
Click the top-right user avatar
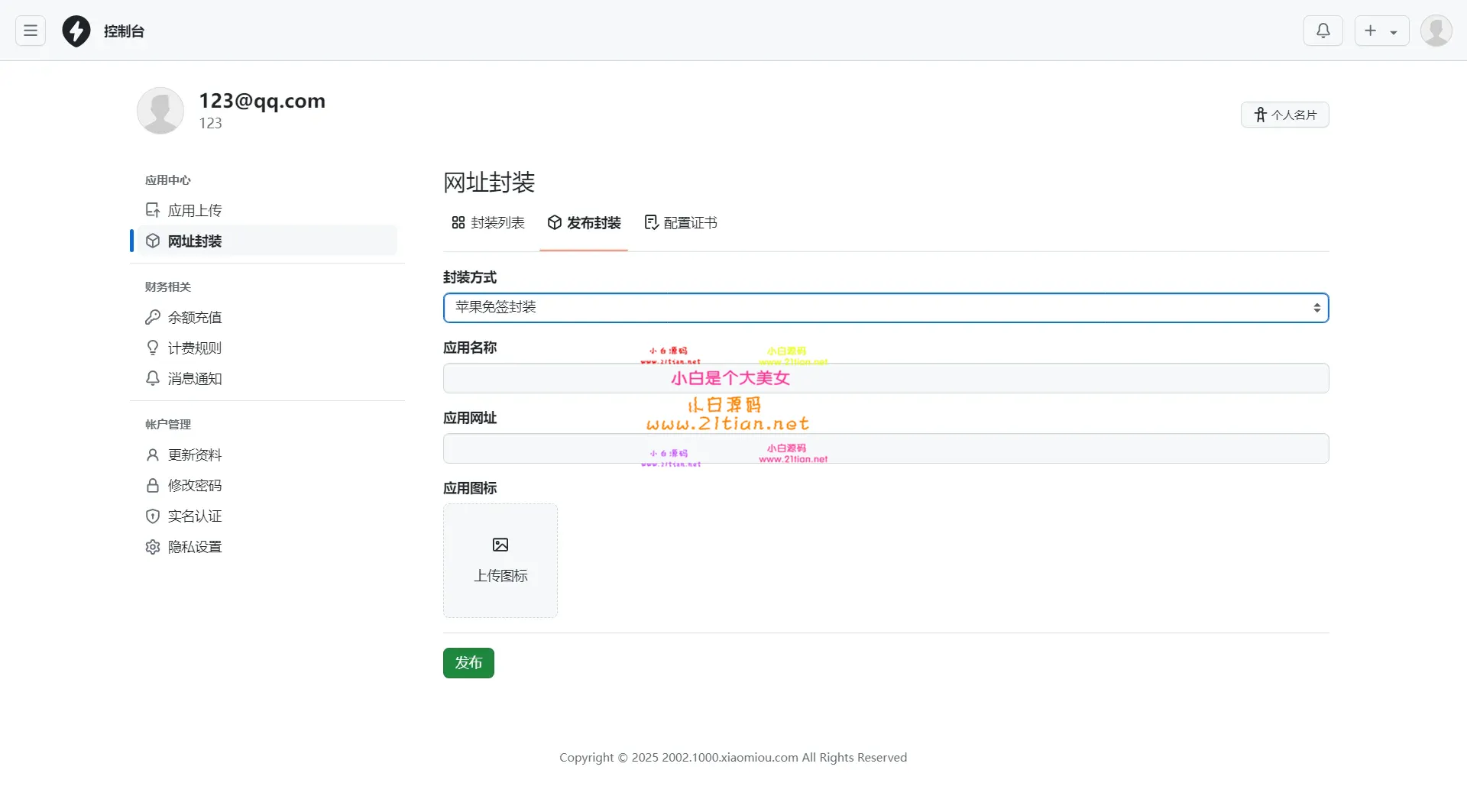[x=1436, y=31]
